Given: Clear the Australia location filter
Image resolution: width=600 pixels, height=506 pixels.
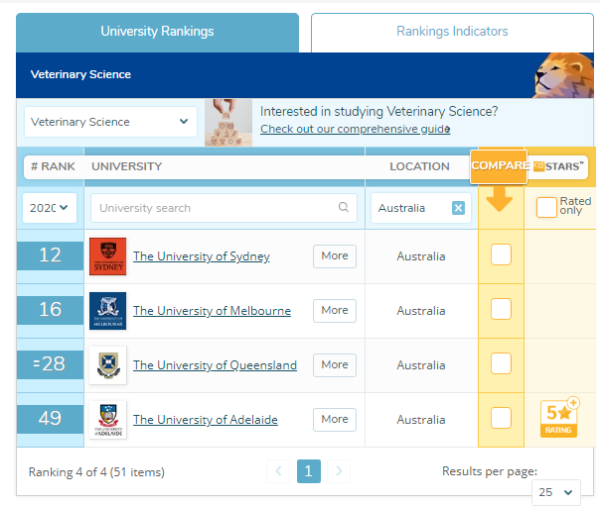Looking at the screenshot, I should point(458,208).
